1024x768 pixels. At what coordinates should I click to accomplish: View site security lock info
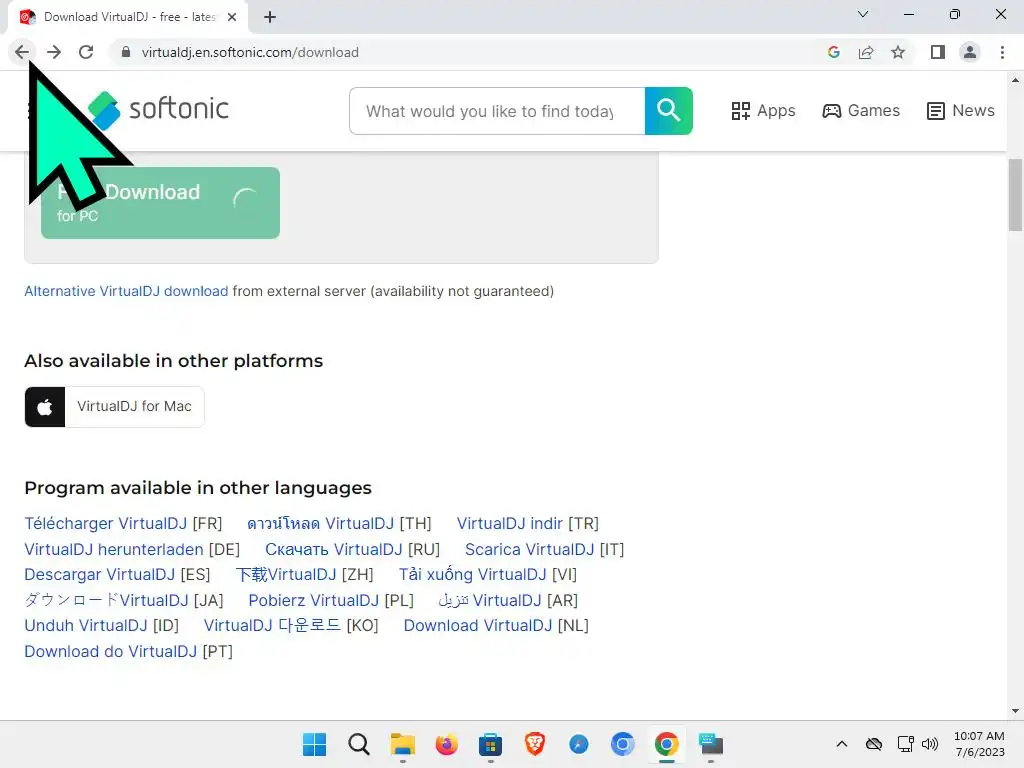pyautogui.click(x=126, y=52)
